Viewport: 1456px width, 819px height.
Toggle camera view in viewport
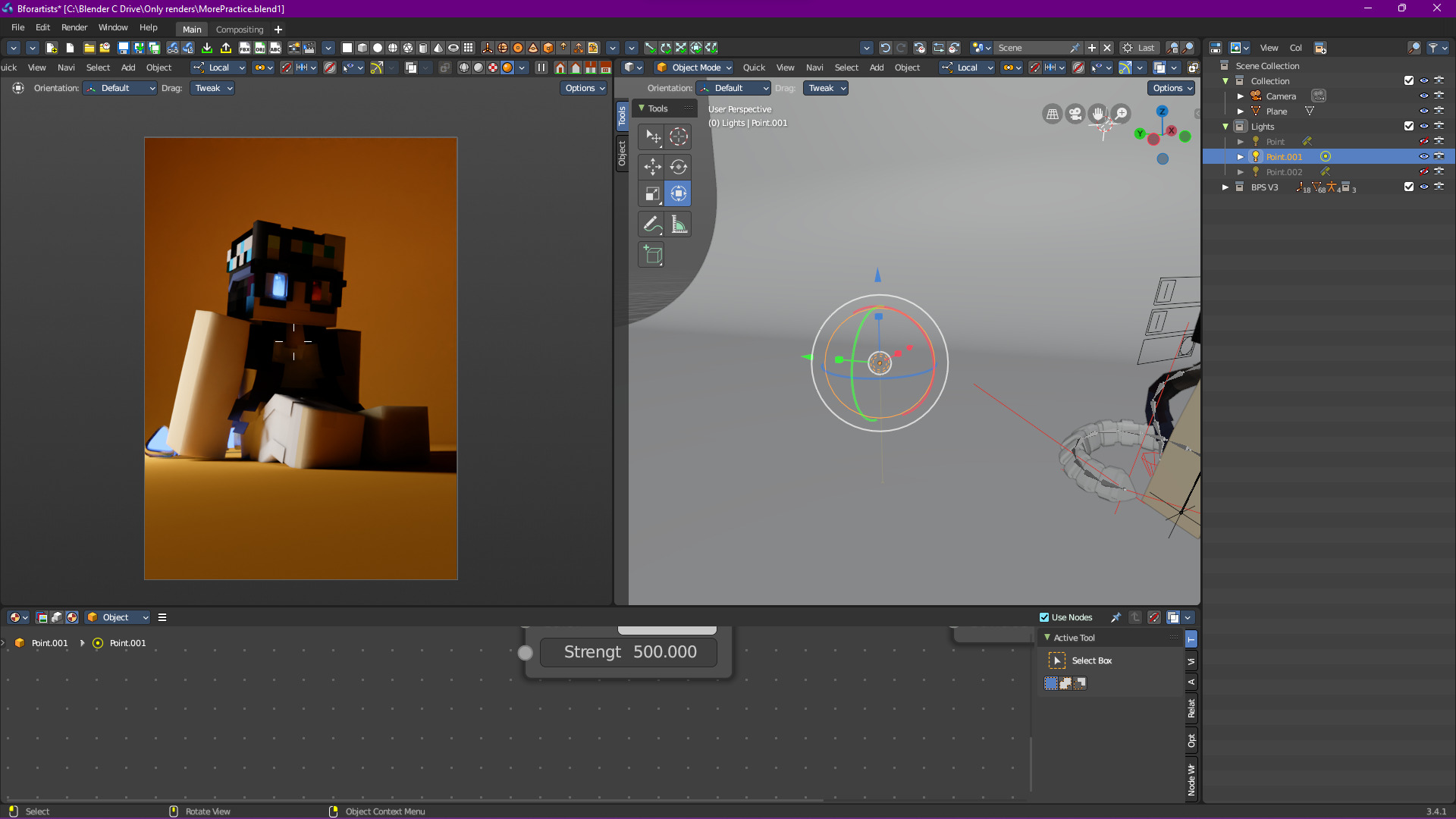[x=1075, y=115]
